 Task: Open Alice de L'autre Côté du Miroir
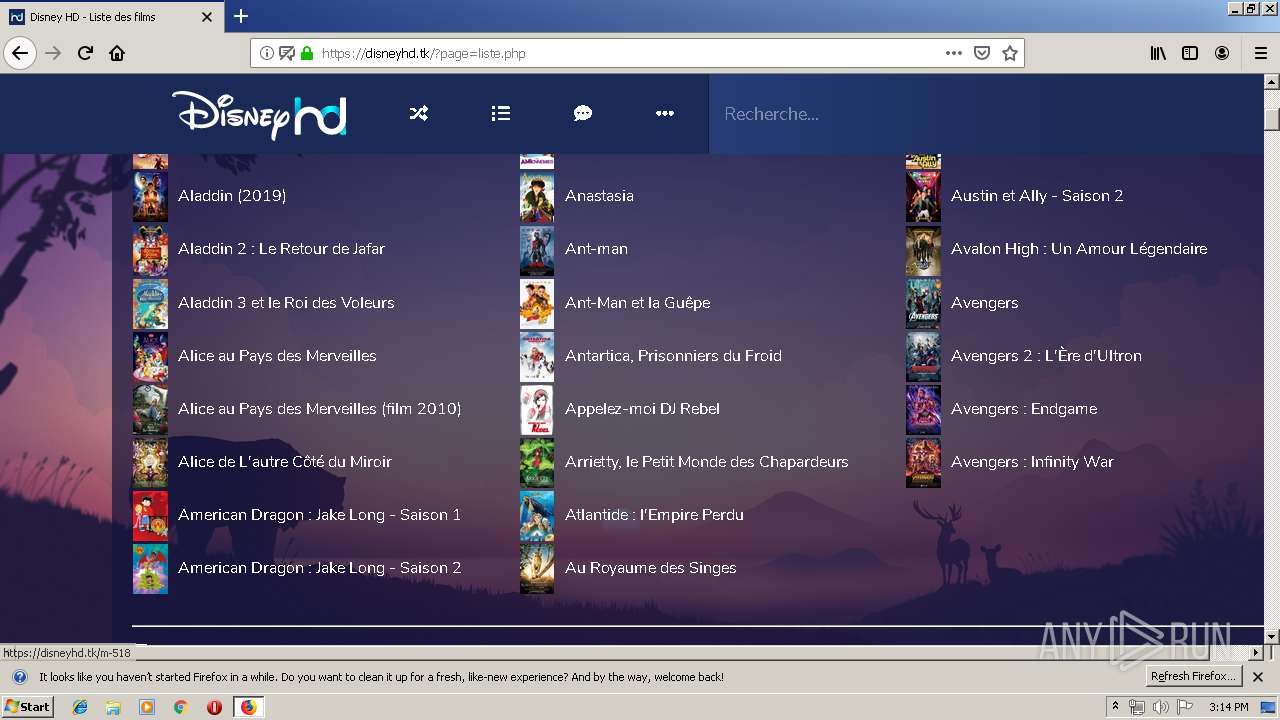[285, 462]
